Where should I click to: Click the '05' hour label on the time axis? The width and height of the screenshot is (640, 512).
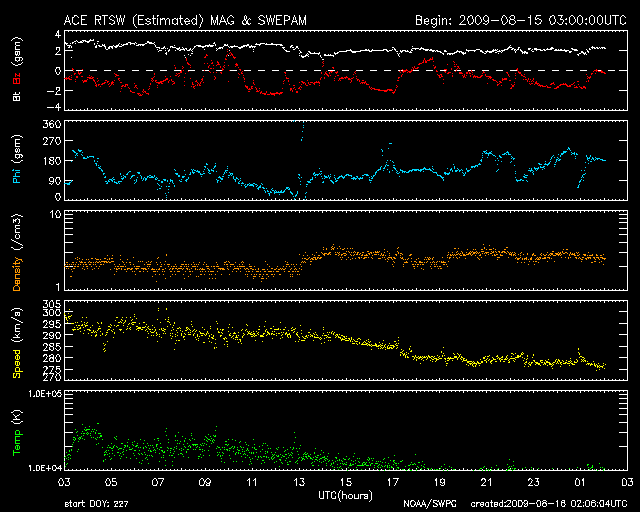[x=111, y=483]
